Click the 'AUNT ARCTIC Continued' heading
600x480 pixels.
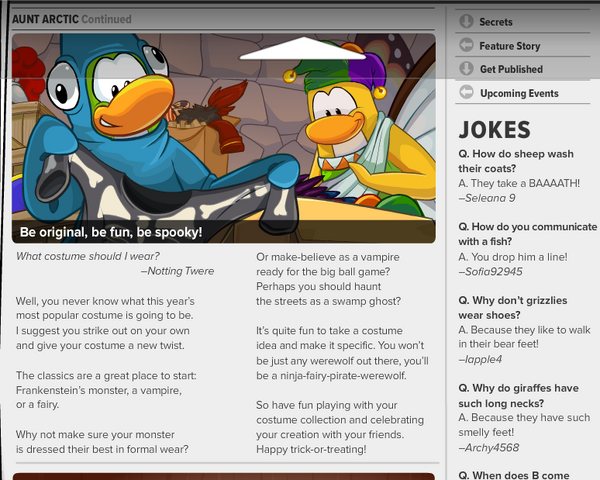pyautogui.click(x=72, y=19)
